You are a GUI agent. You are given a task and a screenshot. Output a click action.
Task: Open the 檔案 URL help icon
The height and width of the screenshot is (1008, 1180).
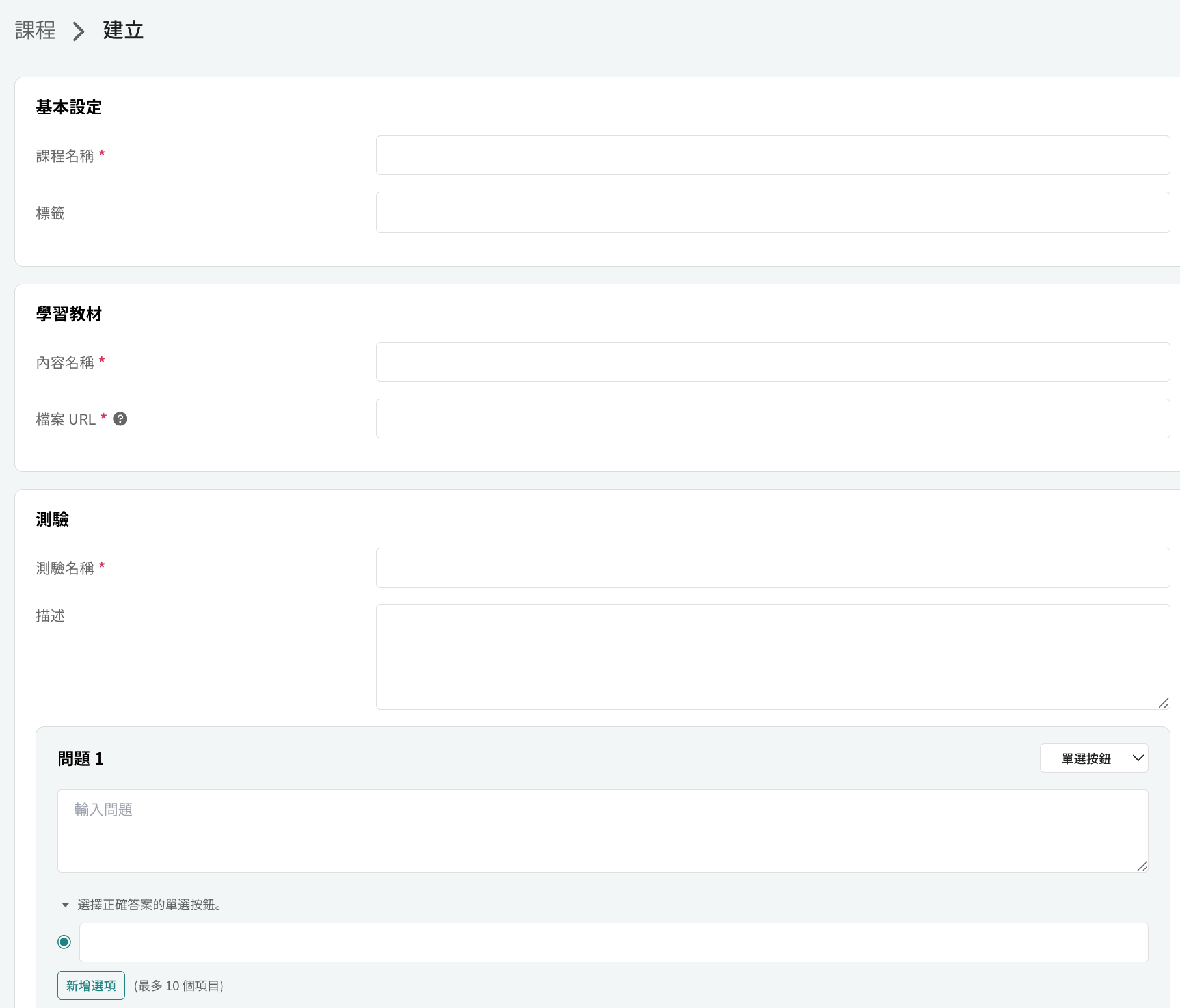pos(120,419)
